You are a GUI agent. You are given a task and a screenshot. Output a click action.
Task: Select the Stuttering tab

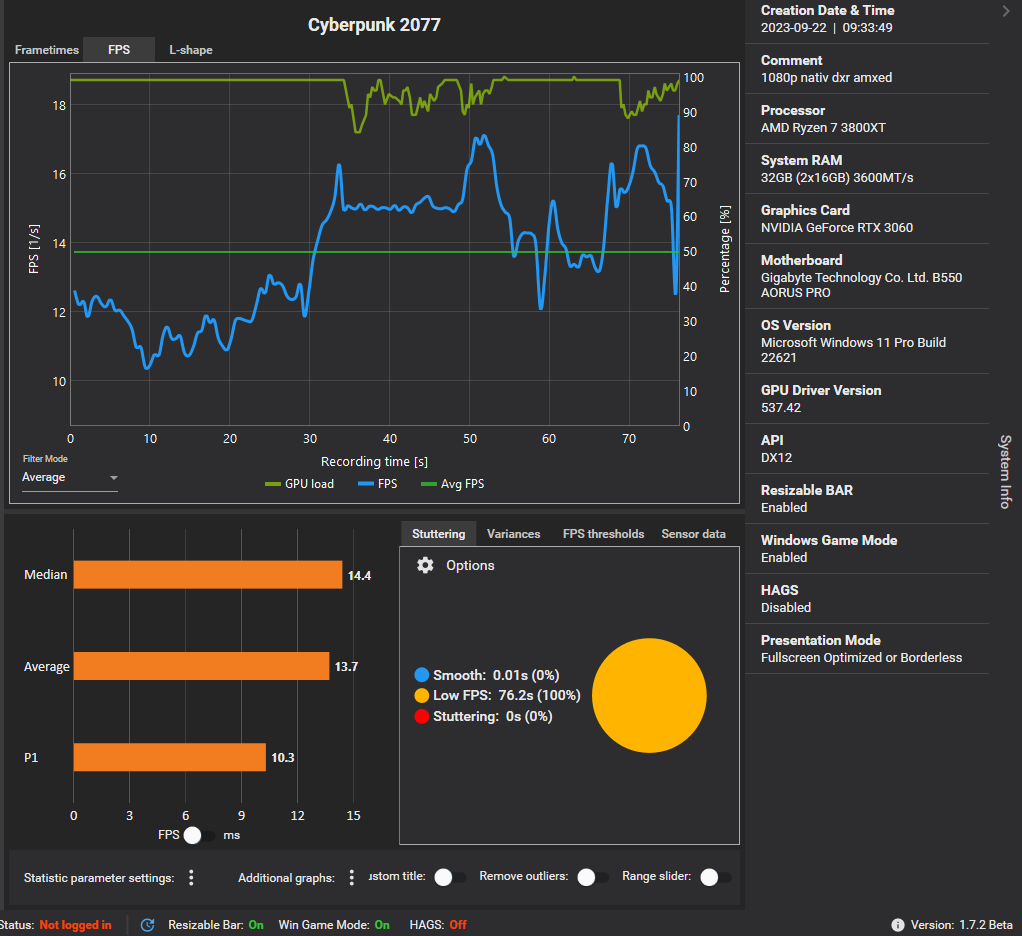[x=439, y=534]
